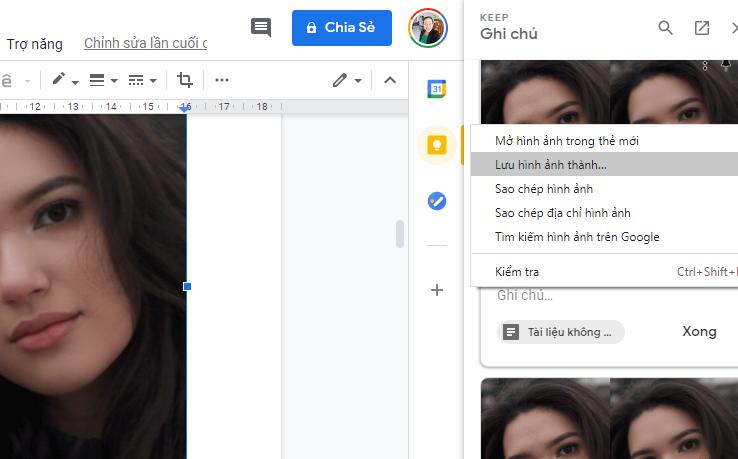Image resolution: width=738 pixels, height=459 pixels.
Task: Choose Lưu hình ảnh thành...
Action: [x=604, y=164]
